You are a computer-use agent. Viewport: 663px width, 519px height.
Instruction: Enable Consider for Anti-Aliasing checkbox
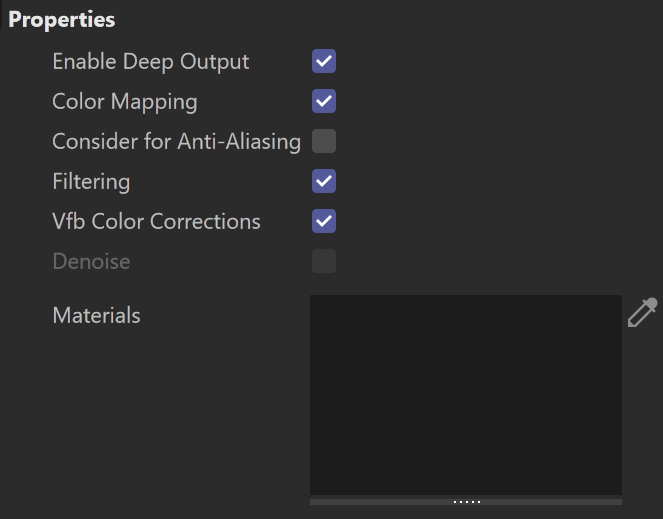(324, 141)
